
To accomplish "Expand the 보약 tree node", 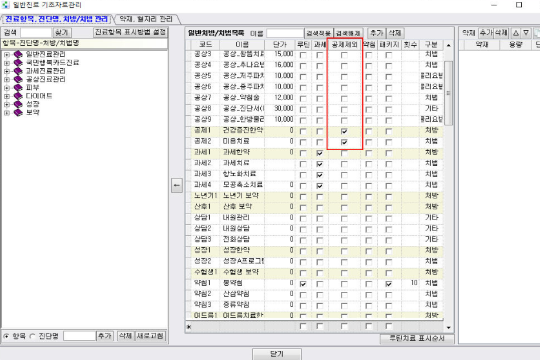I will coord(7,112).
